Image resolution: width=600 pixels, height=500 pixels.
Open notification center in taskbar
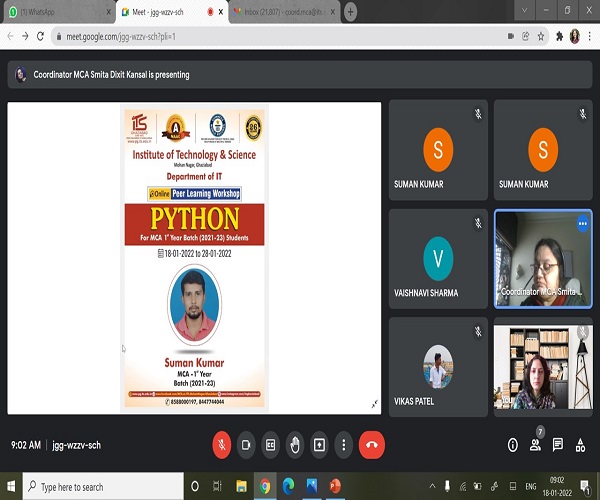[585, 486]
